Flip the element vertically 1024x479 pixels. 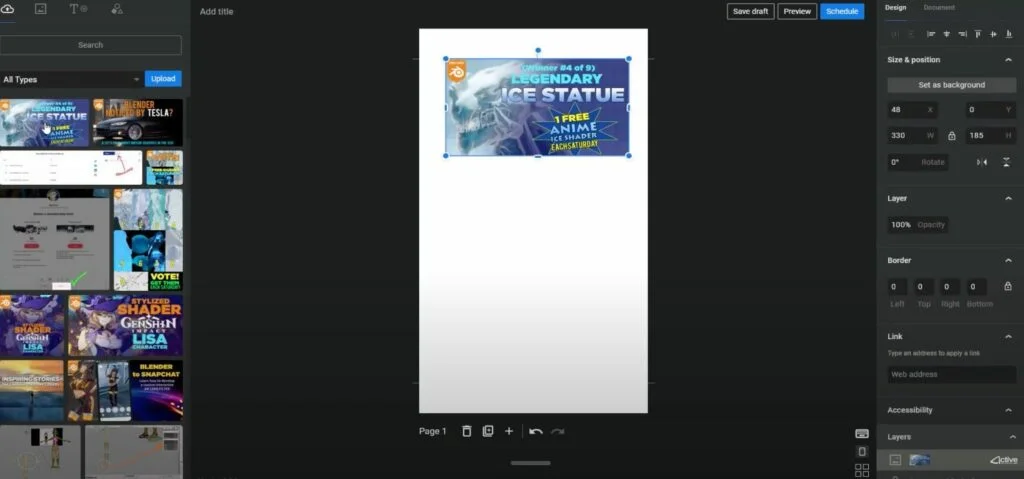point(1006,162)
